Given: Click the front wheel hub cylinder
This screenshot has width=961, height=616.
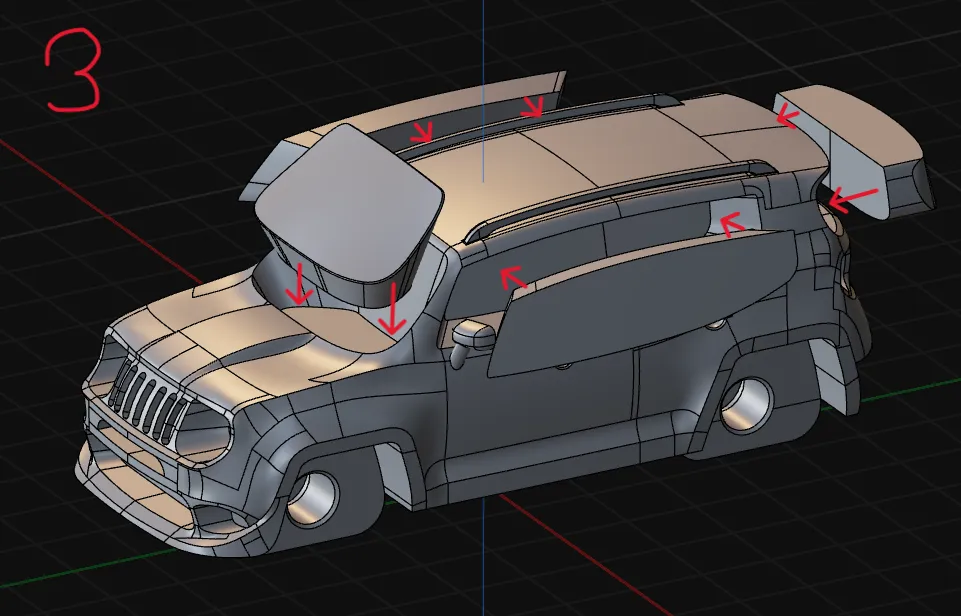Looking at the screenshot, I should (313, 498).
